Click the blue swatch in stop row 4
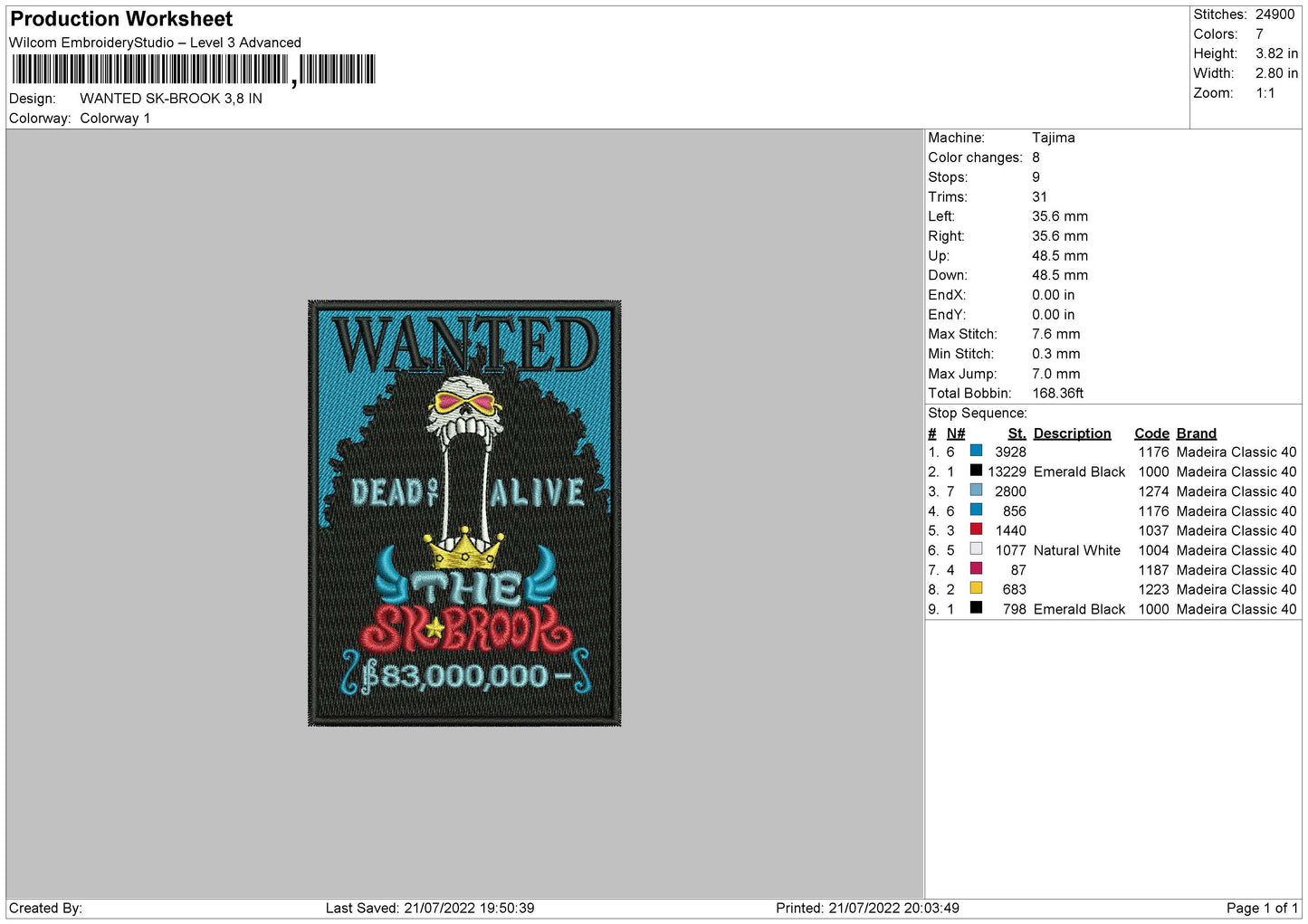This screenshot has height=924, width=1308. 976,510
